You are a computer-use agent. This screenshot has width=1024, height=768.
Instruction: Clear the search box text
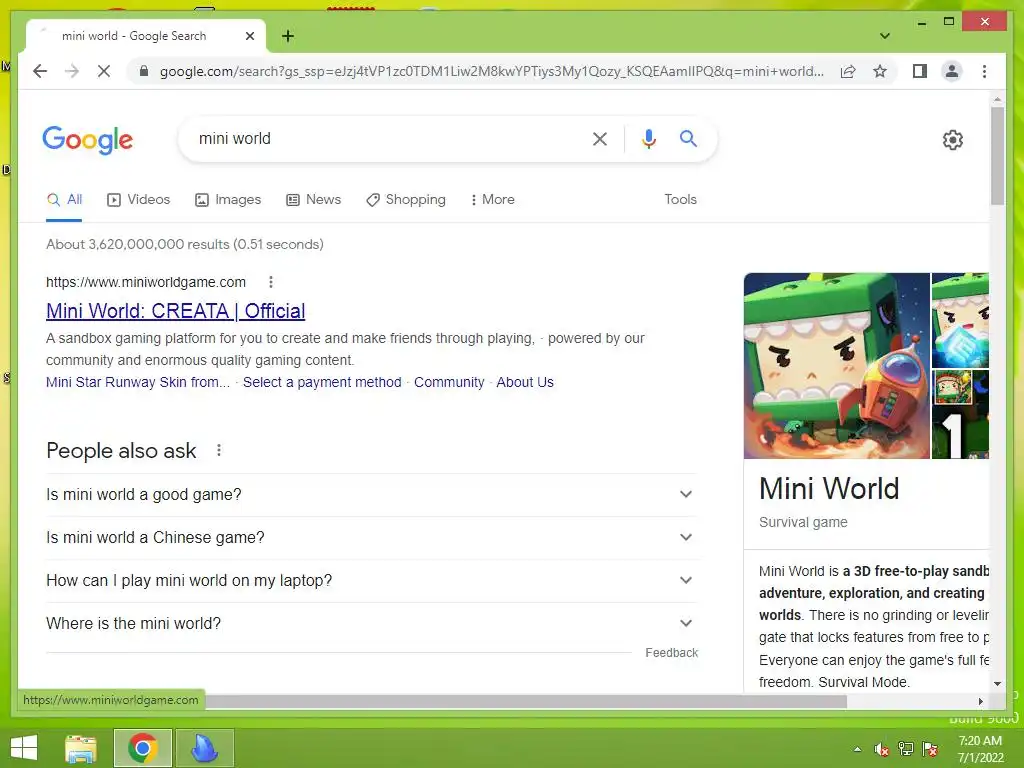click(600, 138)
